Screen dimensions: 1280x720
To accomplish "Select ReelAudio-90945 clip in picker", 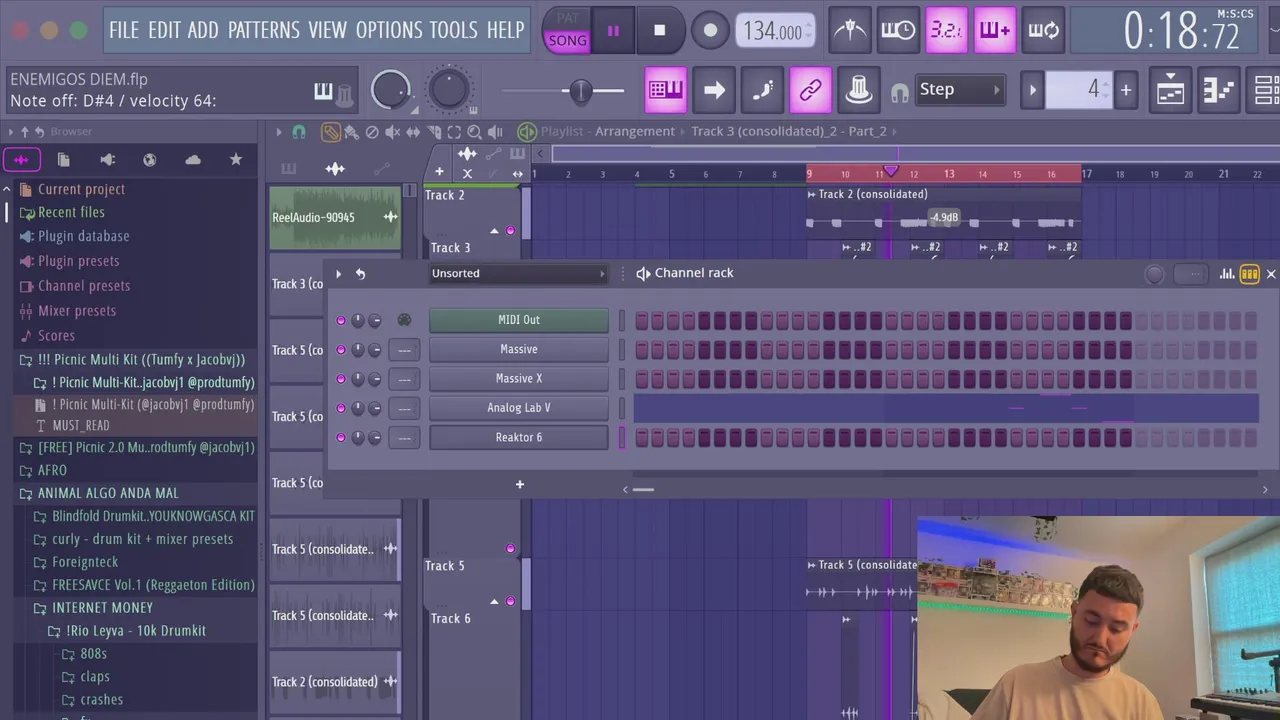I will 335,217.
